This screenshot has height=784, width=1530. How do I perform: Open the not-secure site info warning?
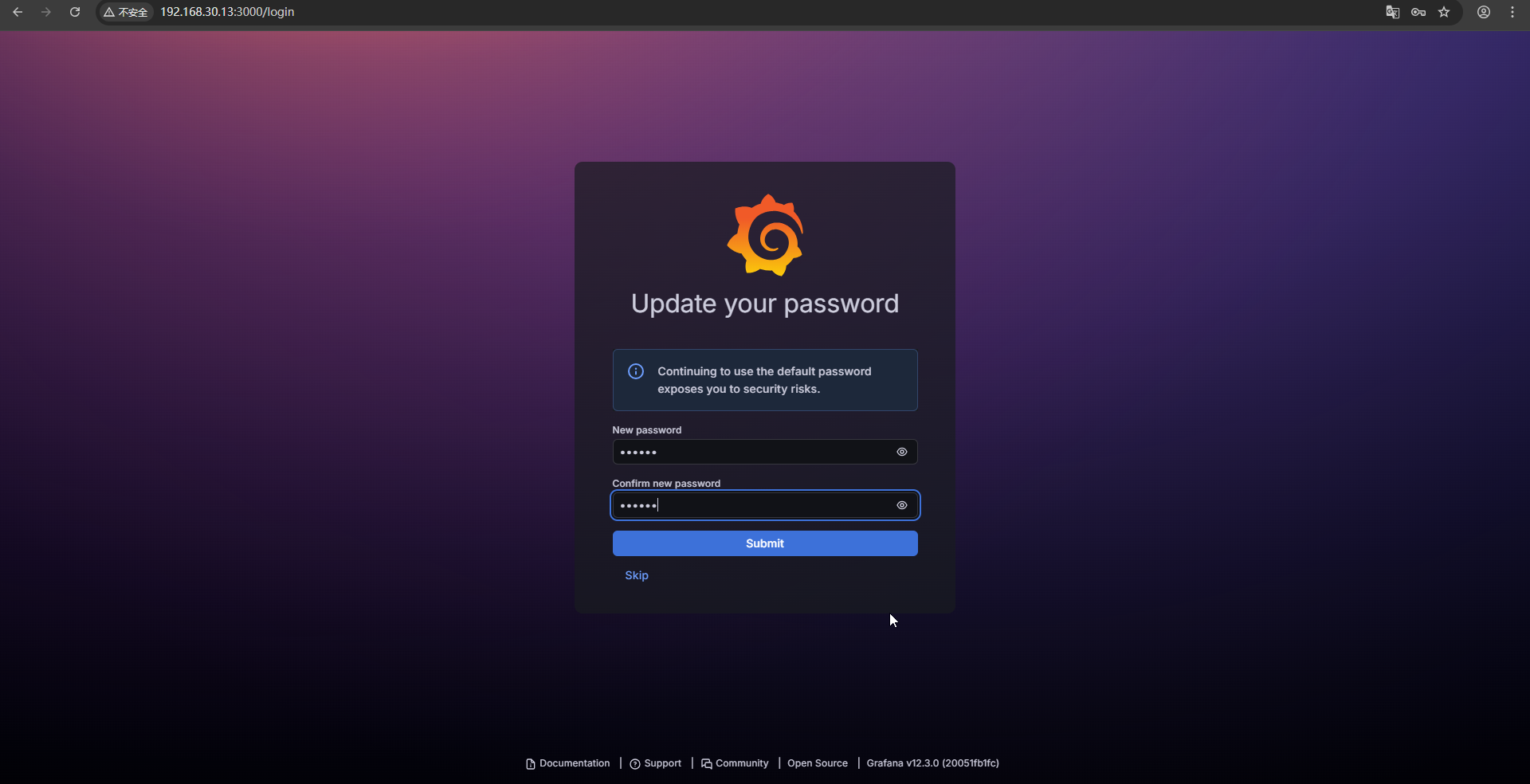click(126, 12)
